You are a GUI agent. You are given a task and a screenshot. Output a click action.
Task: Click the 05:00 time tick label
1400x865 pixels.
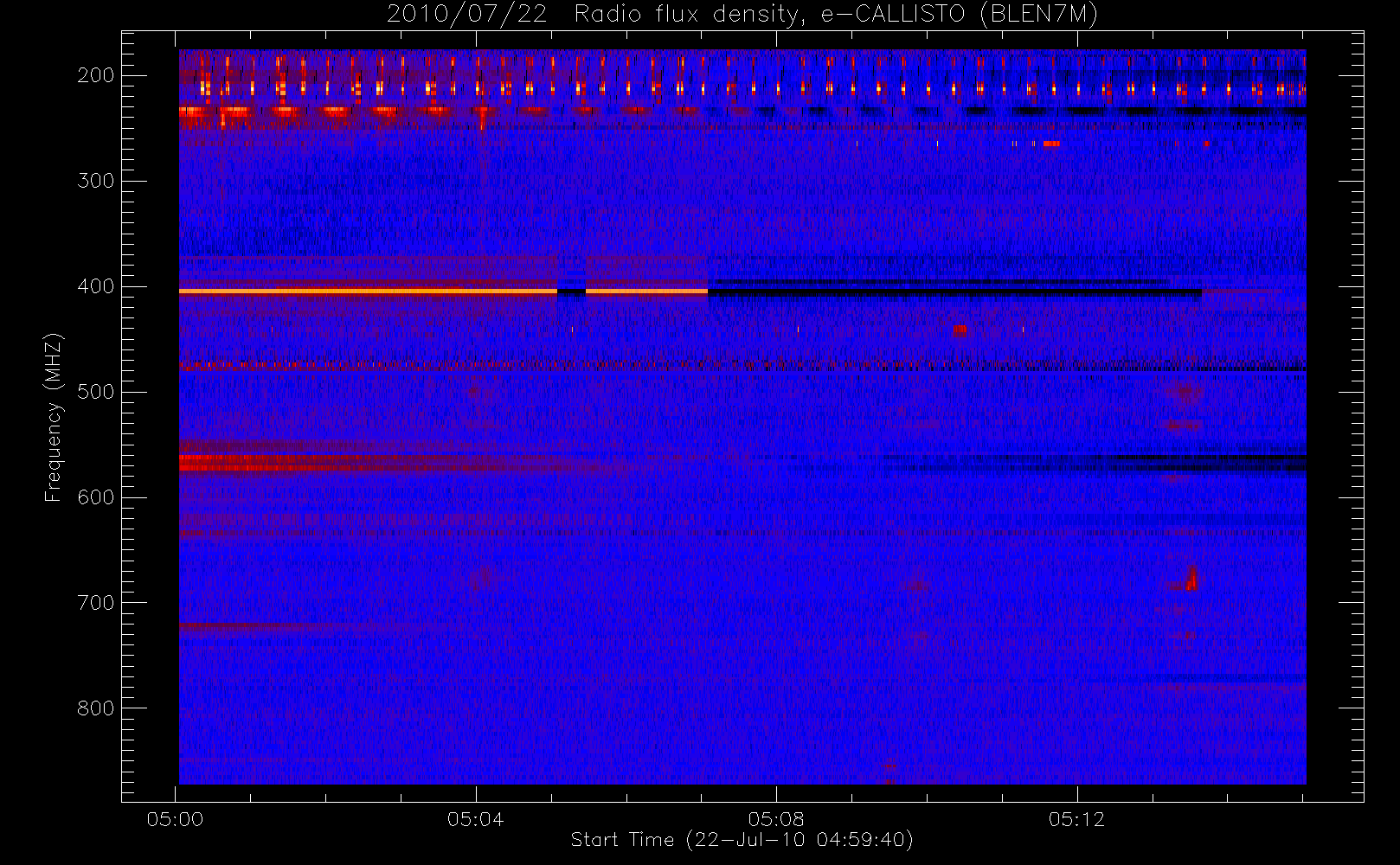tap(176, 819)
